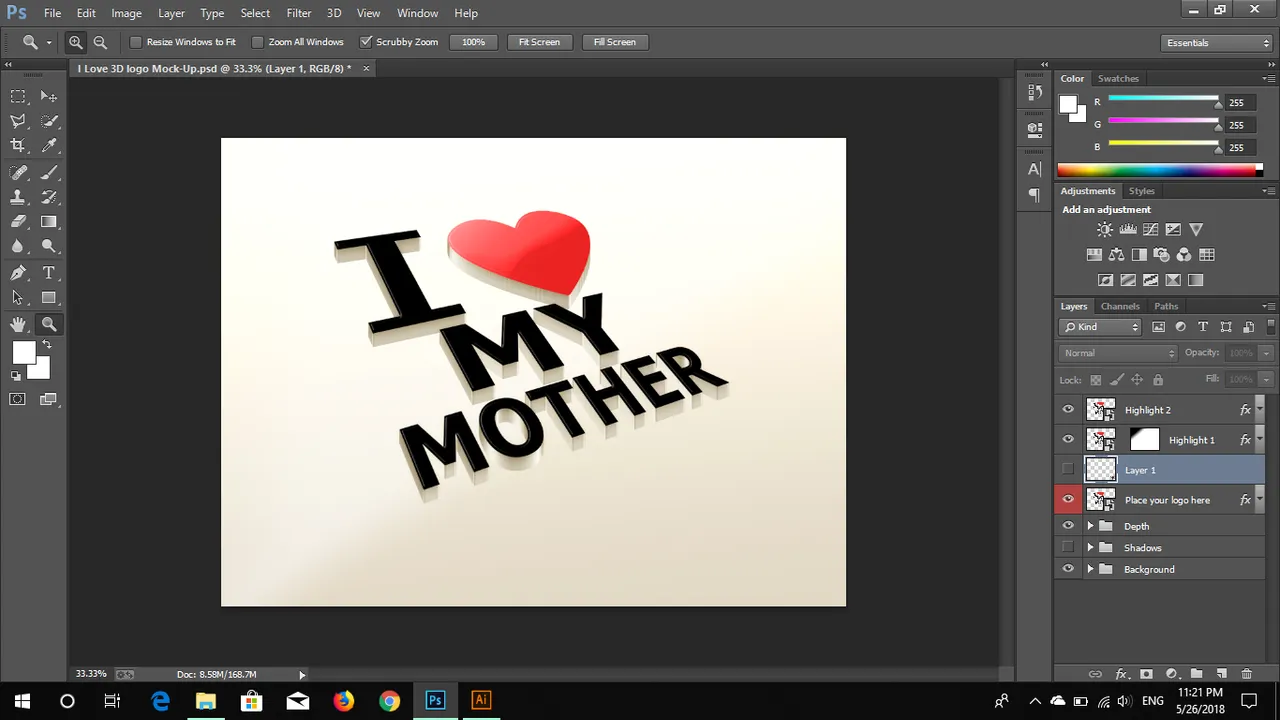Open the Essentials workspace dropdown
The image size is (1280, 720).
click(1217, 43)
